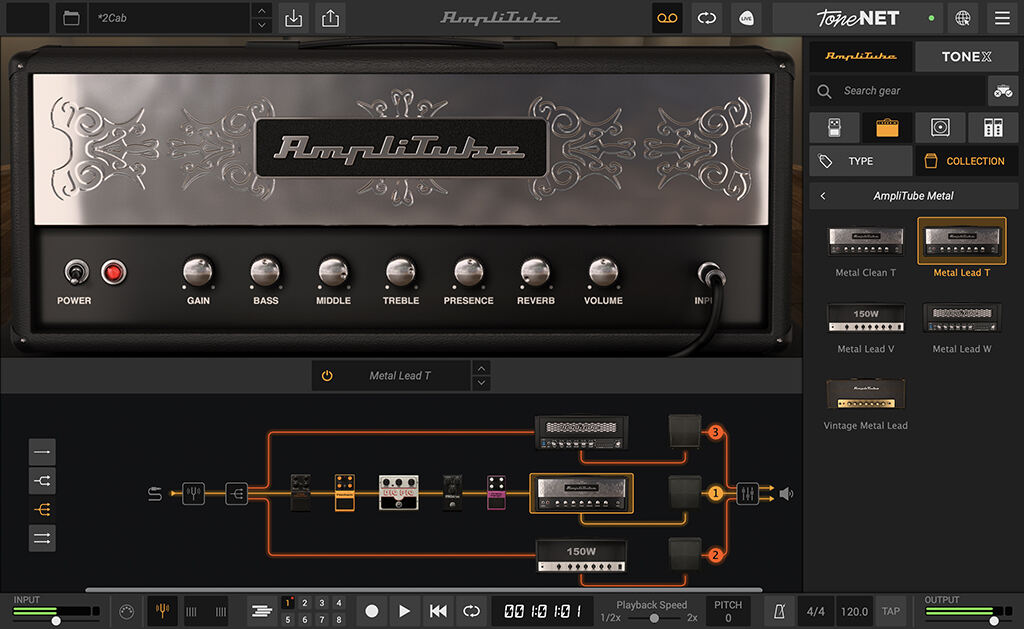Select the rack effects gear category
Image resolution: width=1024 pixels, height=629 pixels.
click(x=991, y=127)
